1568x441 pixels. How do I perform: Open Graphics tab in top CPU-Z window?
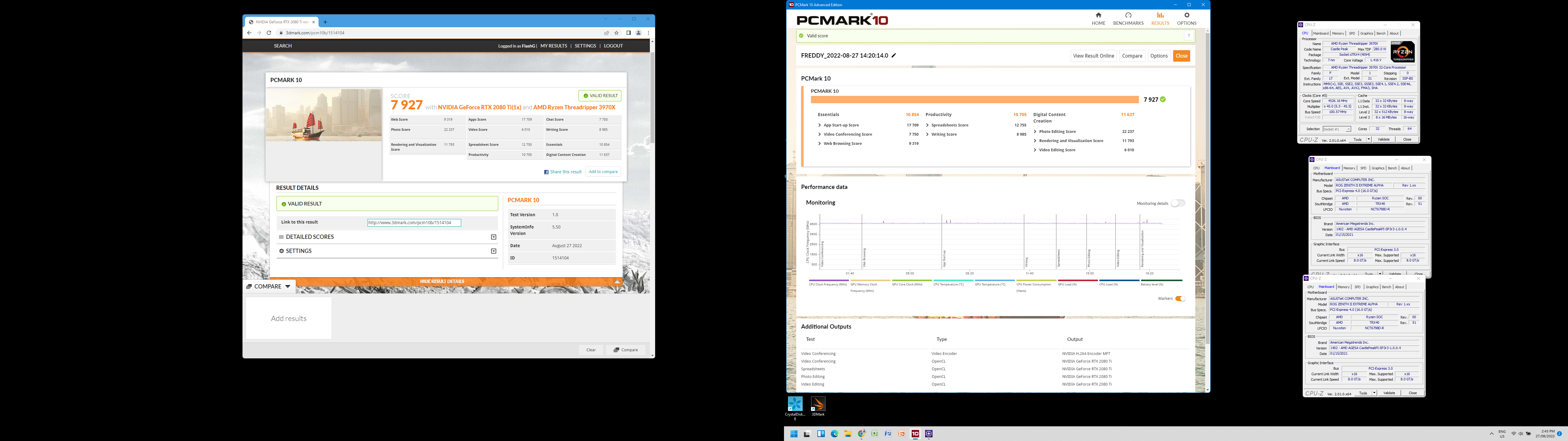point(1366,33)
